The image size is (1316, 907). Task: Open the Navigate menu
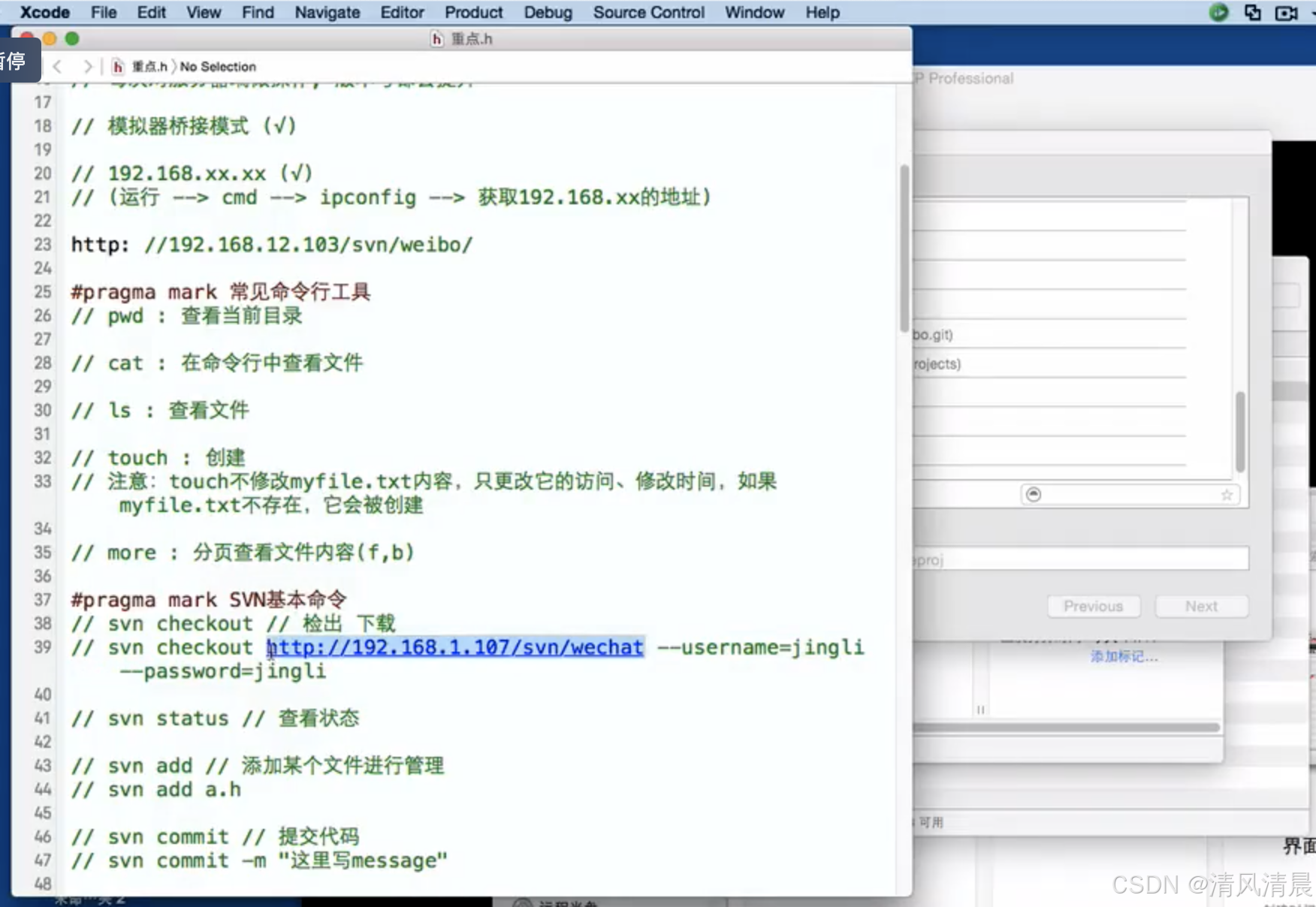tap(327, 12)
